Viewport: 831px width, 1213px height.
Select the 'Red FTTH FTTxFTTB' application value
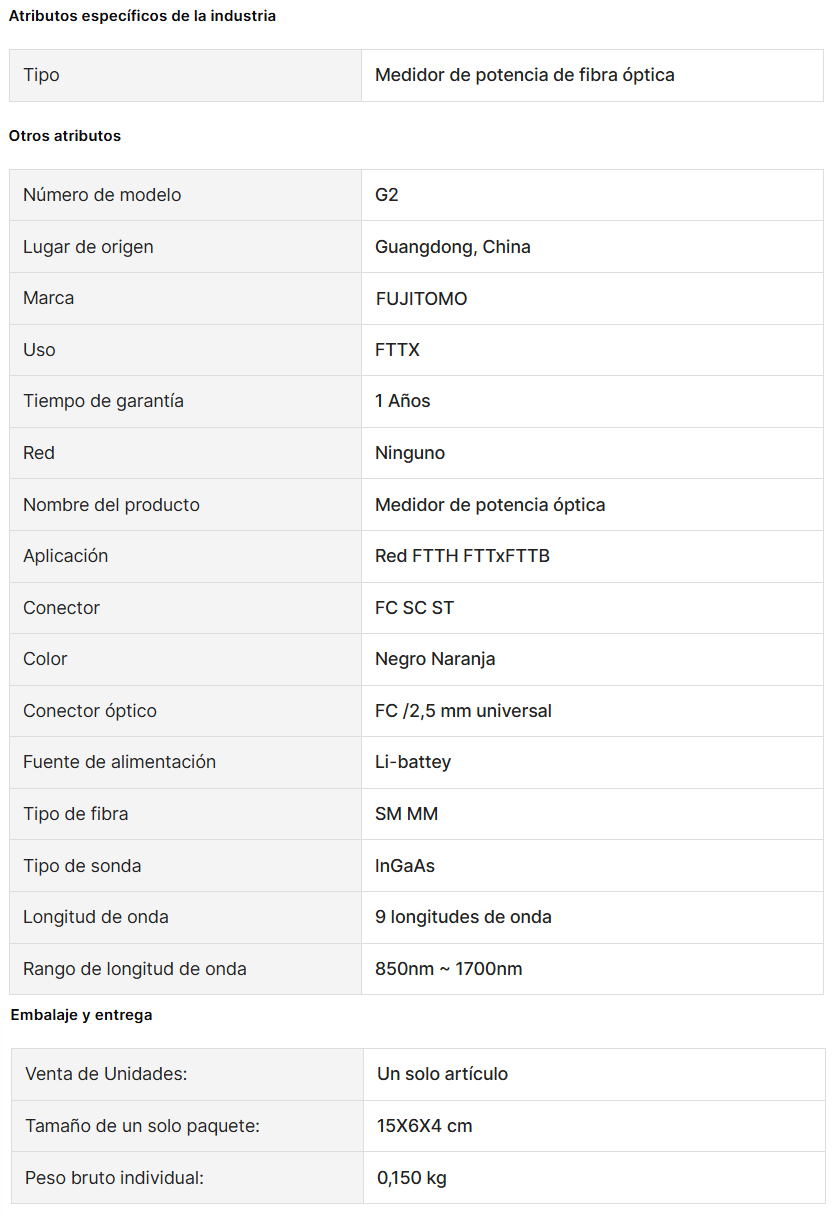tap(463, 556)
